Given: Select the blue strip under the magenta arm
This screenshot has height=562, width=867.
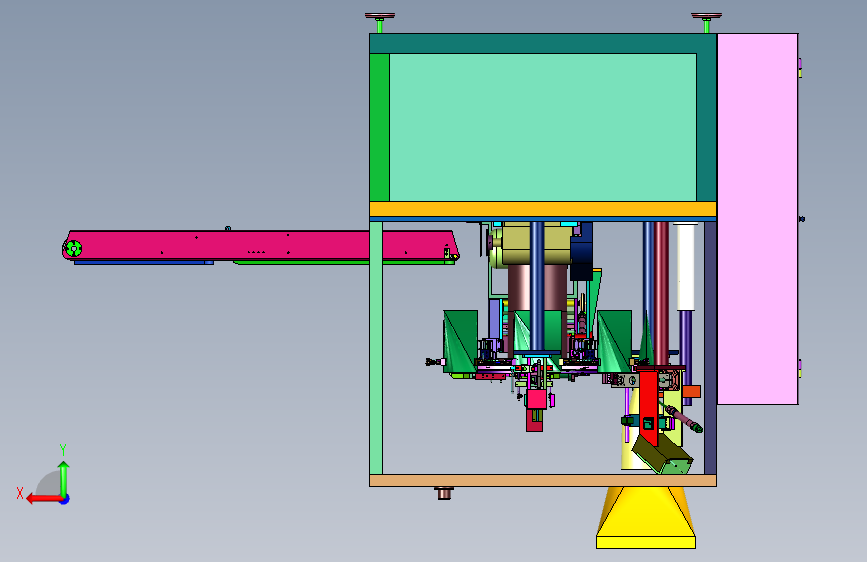Looking at the screenshot, I should click(144, 262).
